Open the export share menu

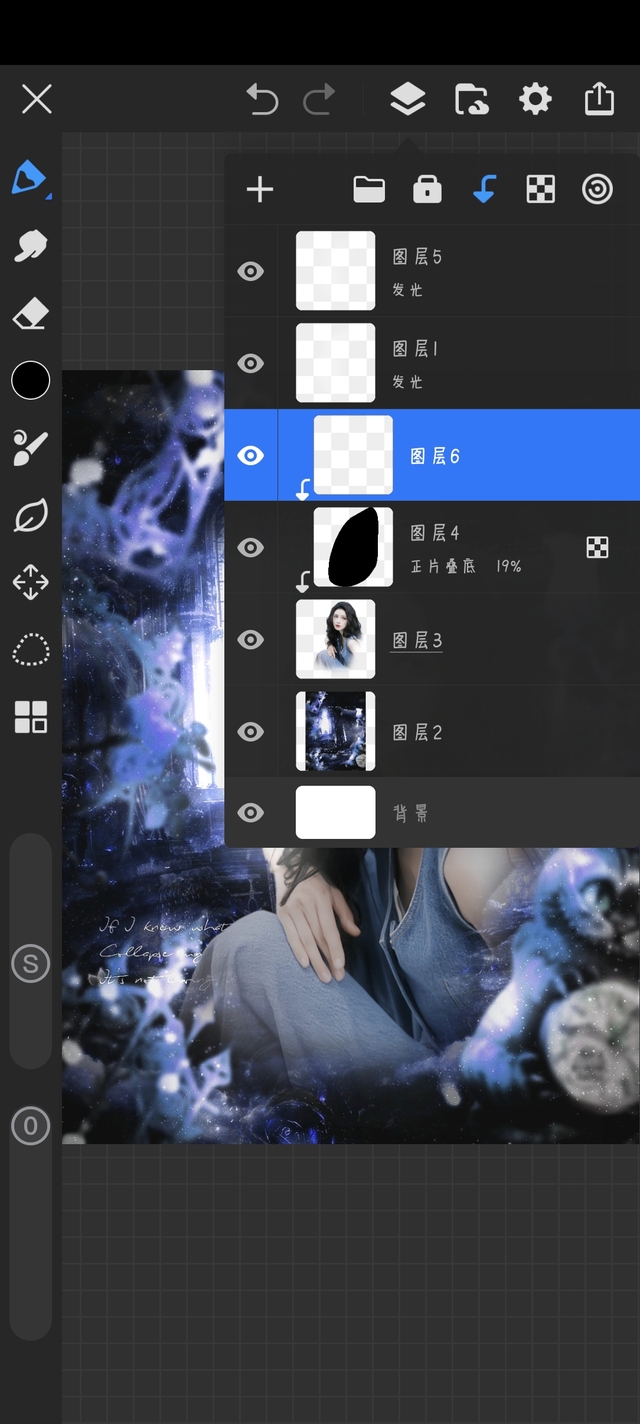[599, 99]
